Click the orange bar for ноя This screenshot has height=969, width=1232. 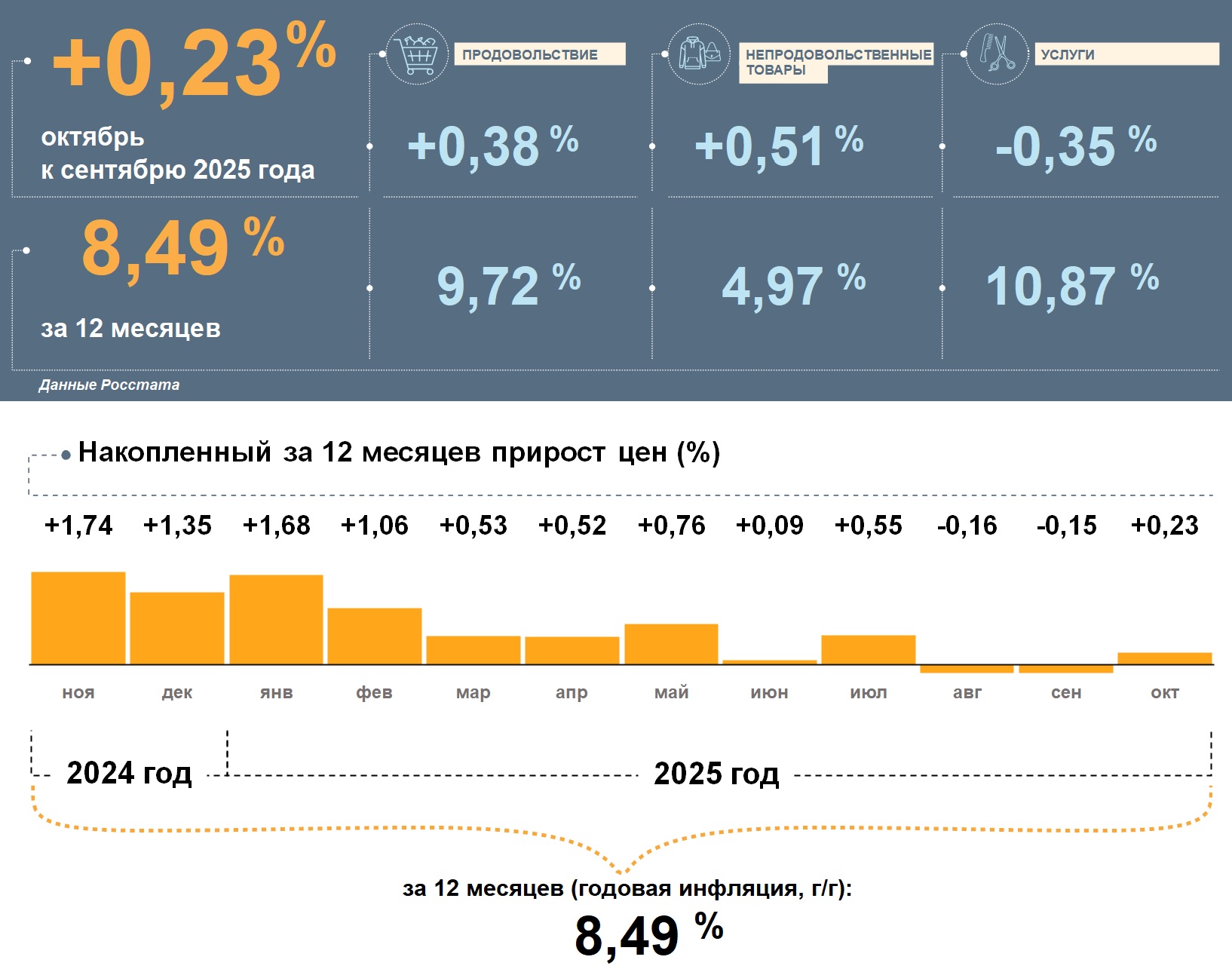pyautogui.click(x=78, y=618)
